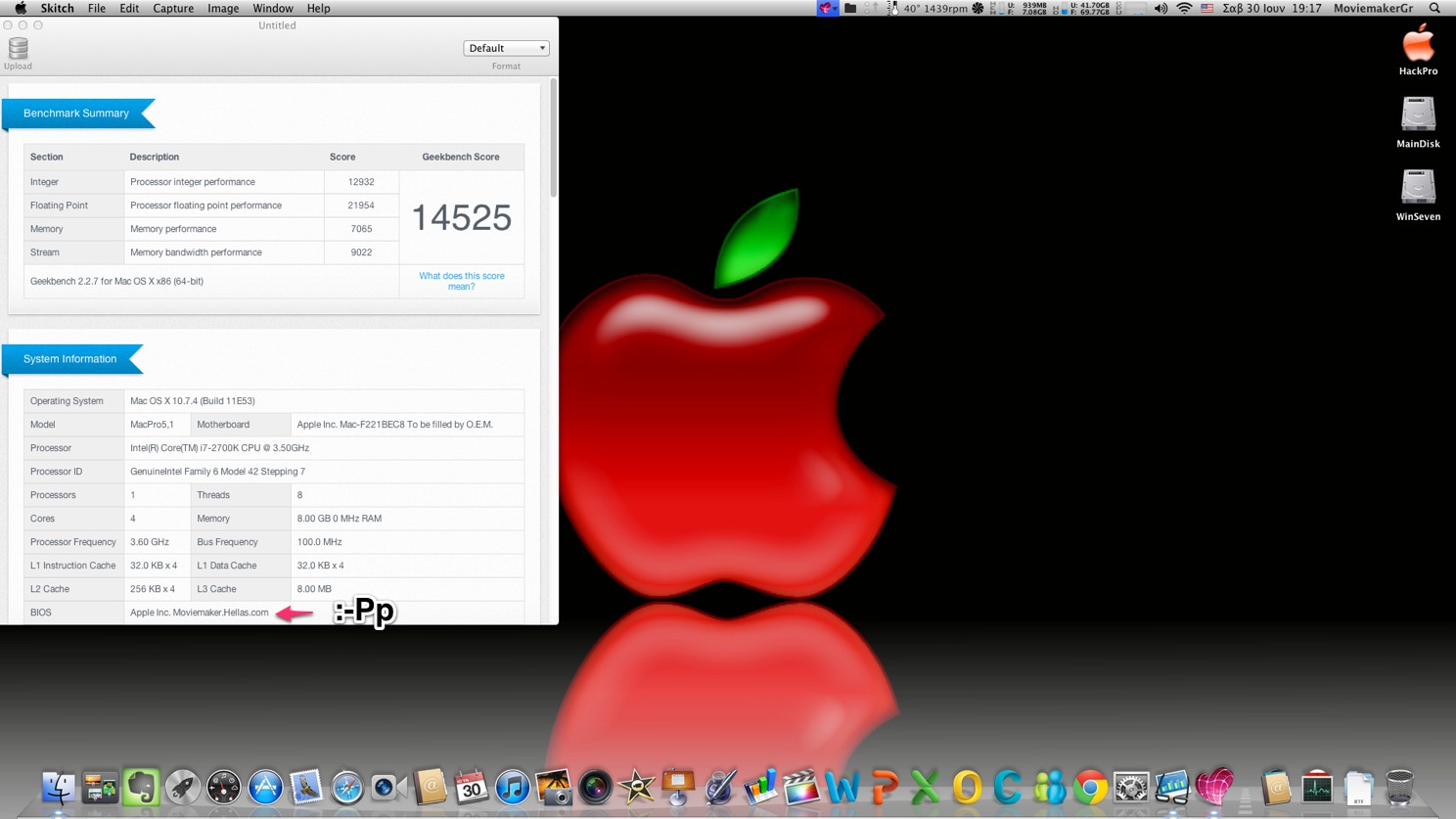Open Activity Monitor from the dock
1456x819 pixels.
tap(1317, 787)
